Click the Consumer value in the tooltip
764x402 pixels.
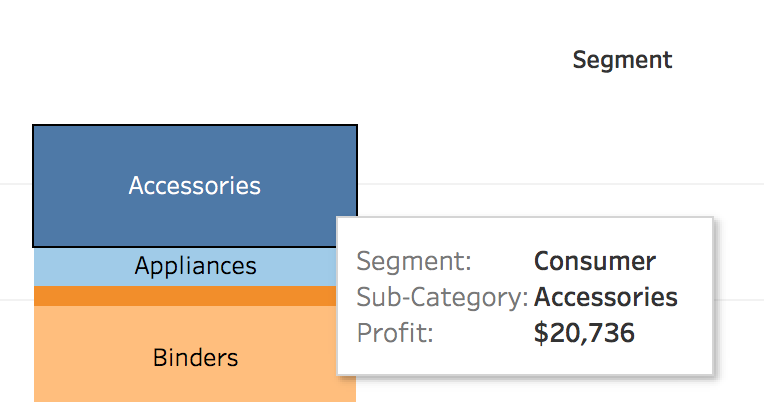tap(595, 261)
